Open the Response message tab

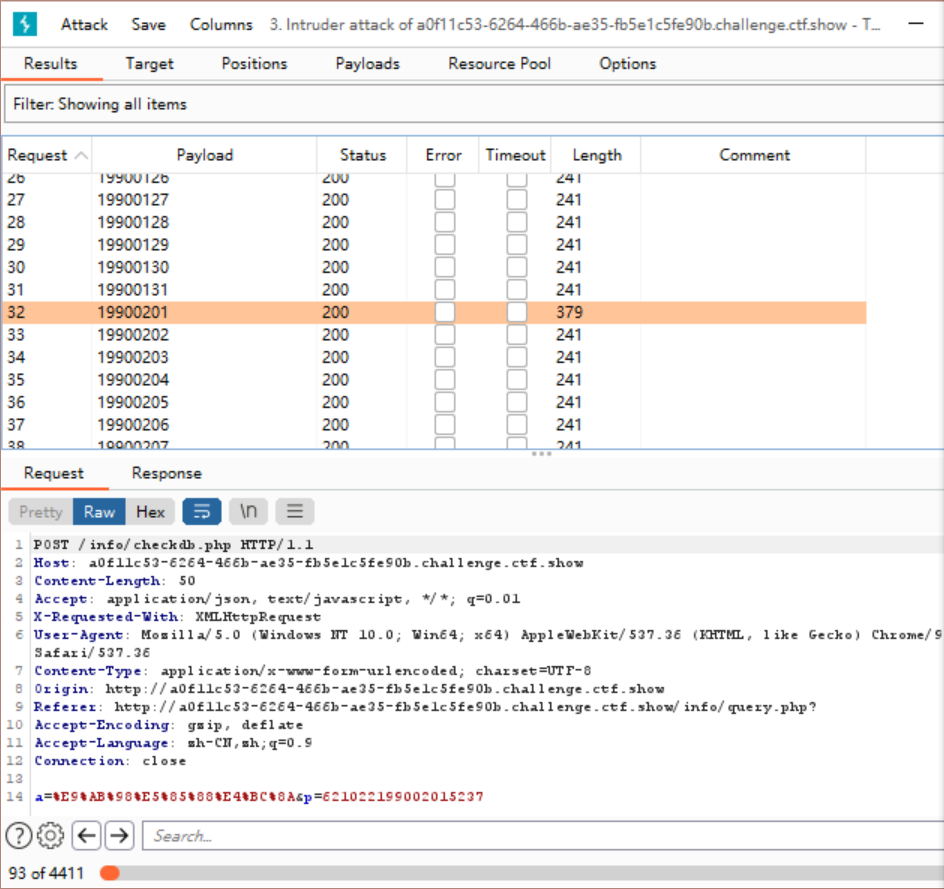point(166,473)
